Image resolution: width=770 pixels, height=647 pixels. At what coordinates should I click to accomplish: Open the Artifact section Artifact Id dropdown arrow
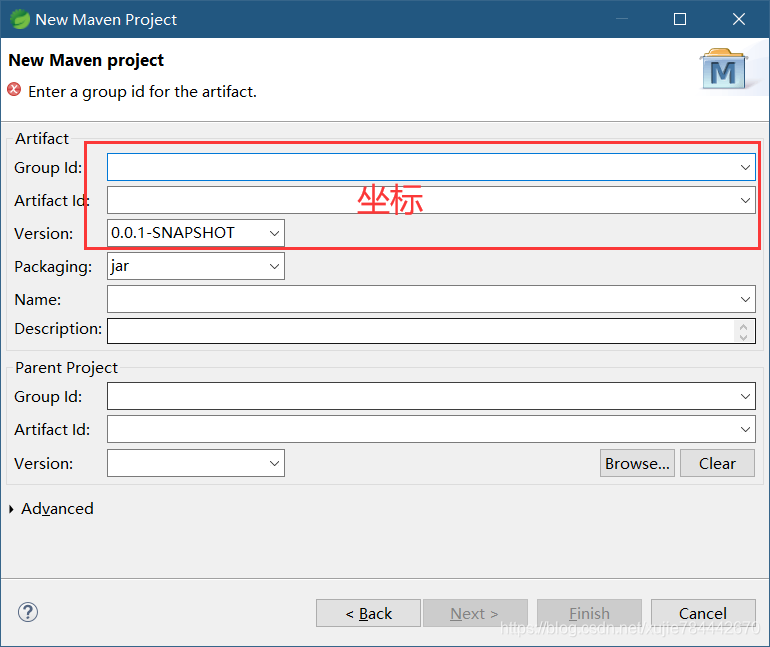(745, 200)
